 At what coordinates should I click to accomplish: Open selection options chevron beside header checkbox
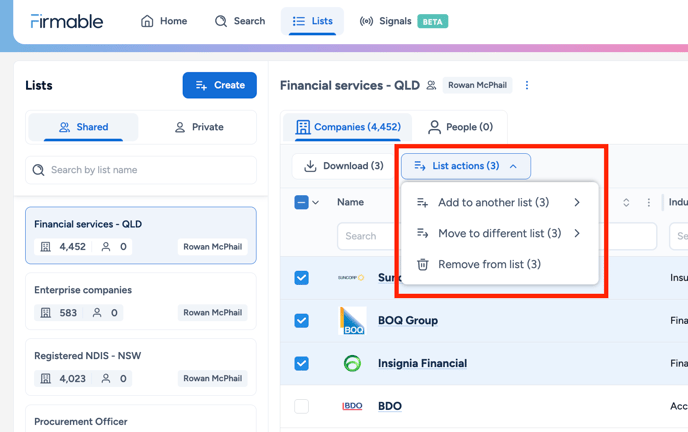(x=315, y=203)
